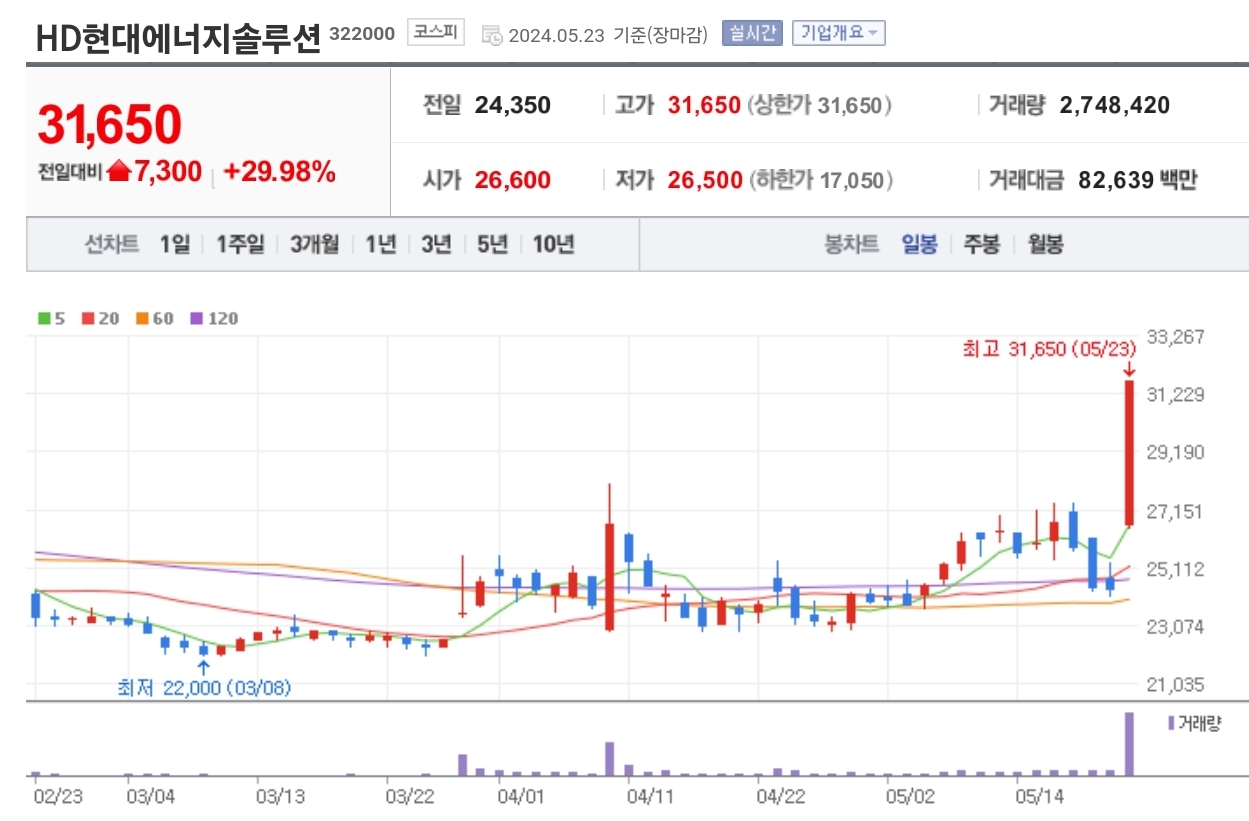1249x821 pixels.
Task: Click the calendar icon beside the 2024.05.23 date
Action: click(492, 35)
